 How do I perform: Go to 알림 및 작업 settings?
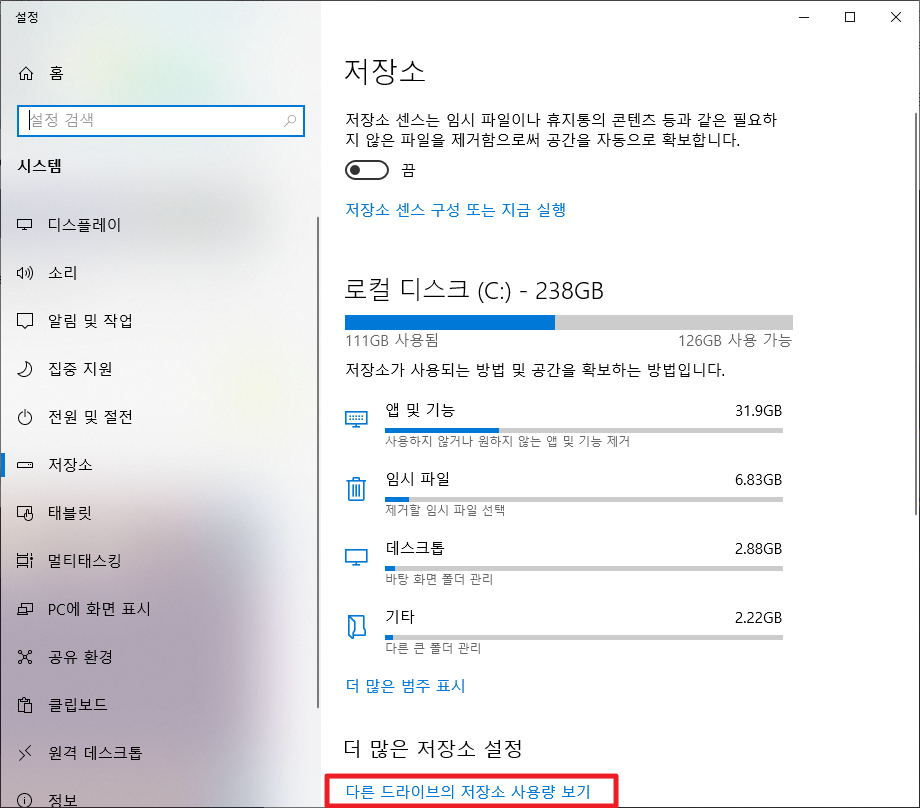pyautogui.click(x=90, y=321)
